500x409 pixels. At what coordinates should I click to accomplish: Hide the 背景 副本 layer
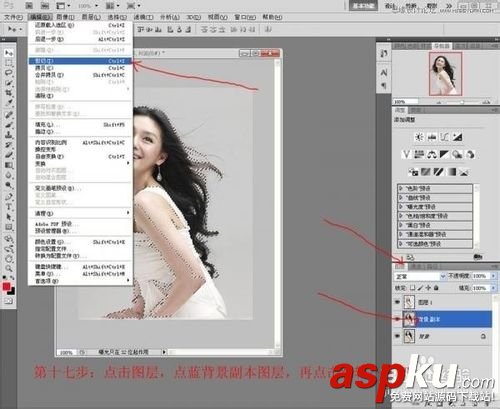click(x=397, y=319)
